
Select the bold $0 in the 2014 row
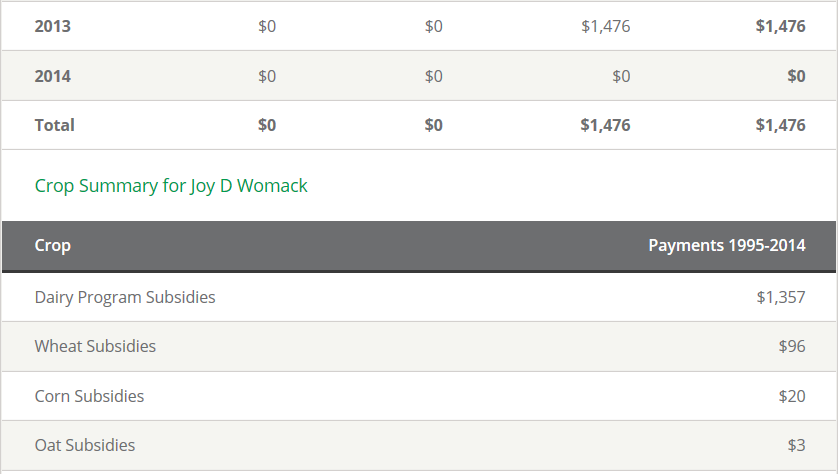(x=796, y=76)
